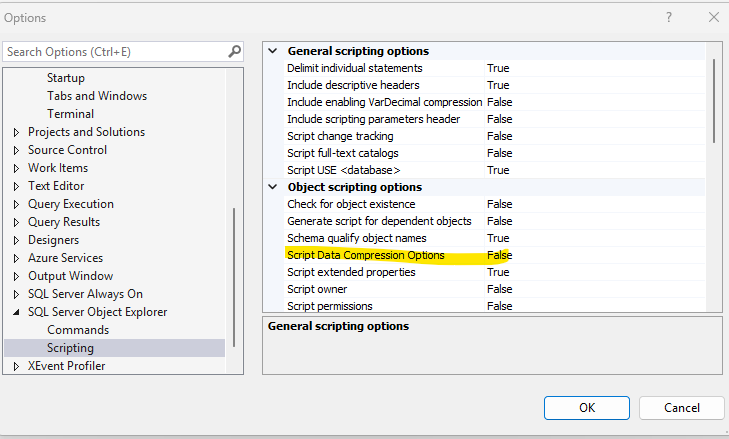Select Script owner property

pyautogui.click(x=317, y=289)
